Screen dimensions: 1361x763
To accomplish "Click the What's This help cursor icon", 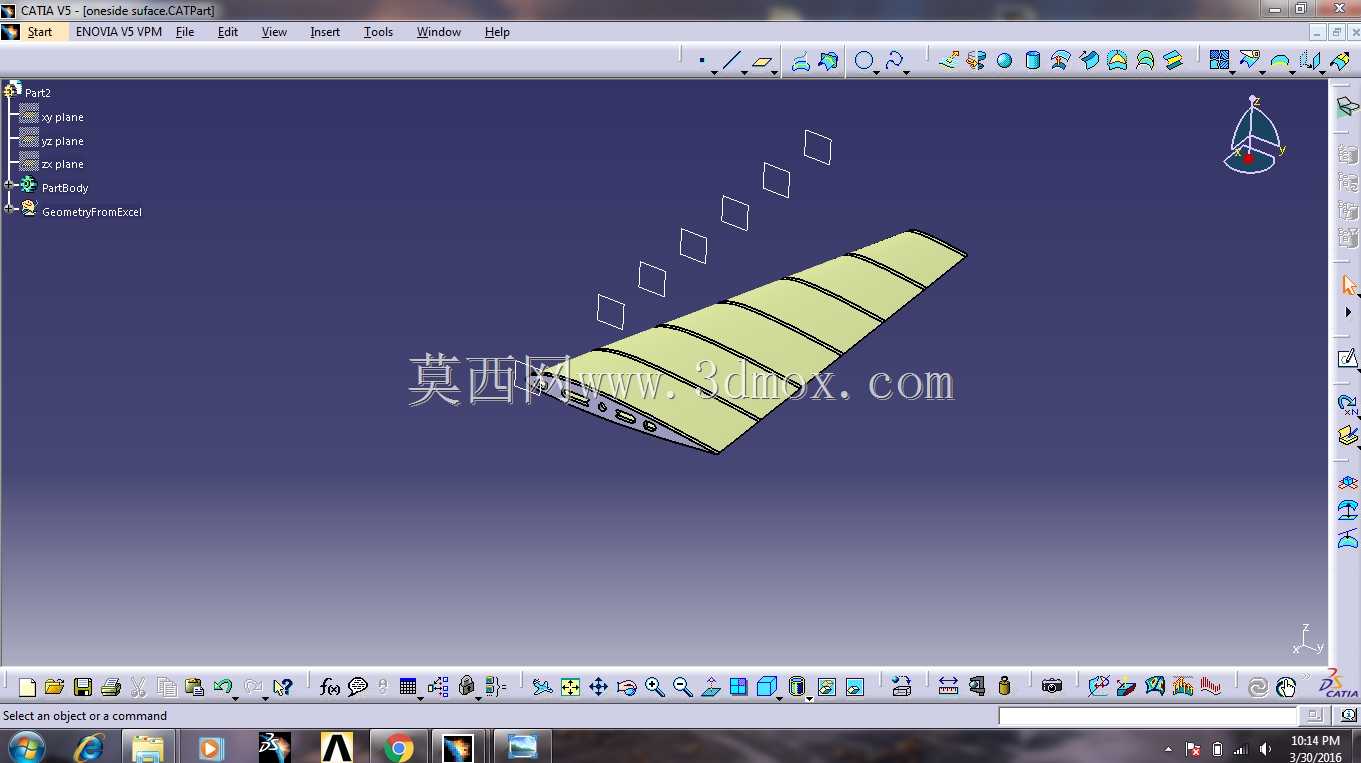I will (283, 687).
